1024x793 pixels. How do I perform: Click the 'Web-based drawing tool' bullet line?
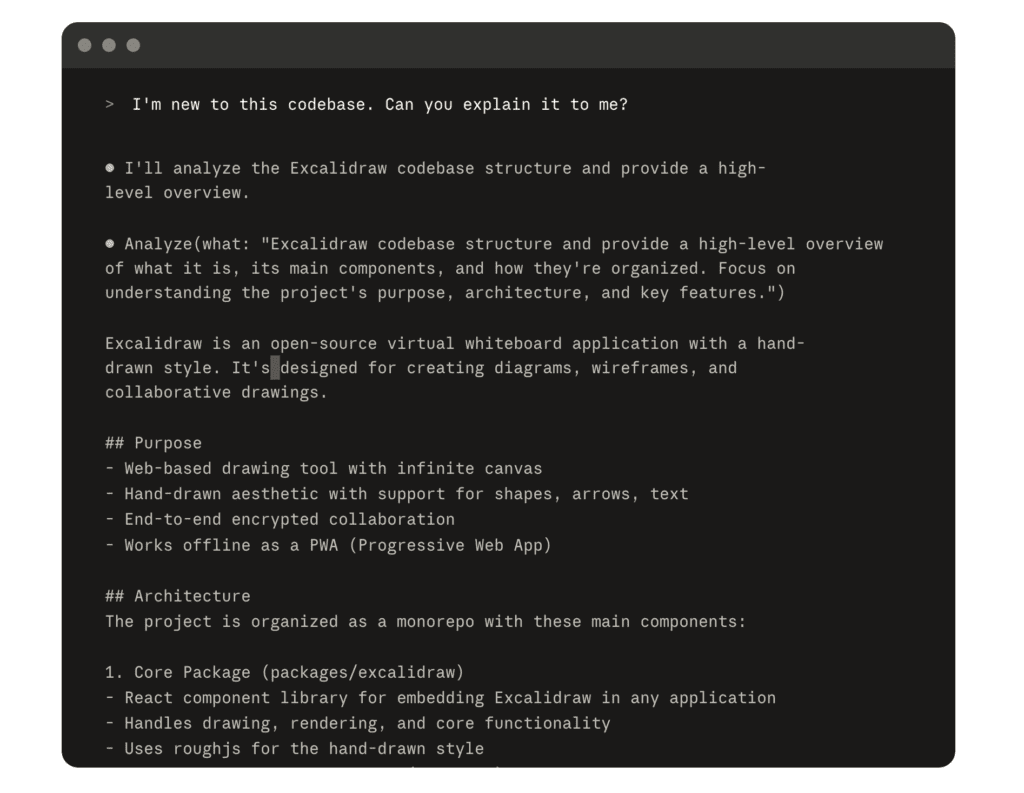(324, 468)
